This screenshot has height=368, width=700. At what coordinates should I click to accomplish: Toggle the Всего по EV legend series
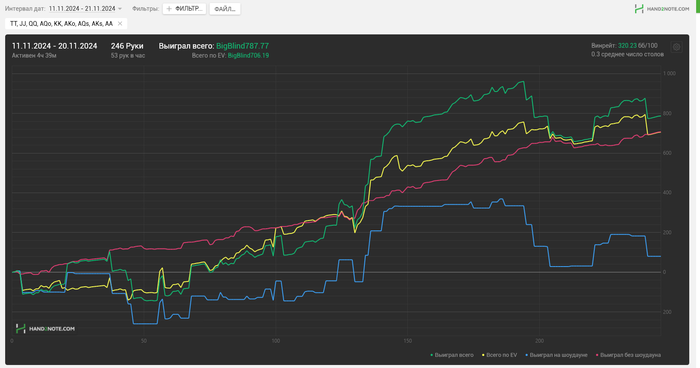499,355
